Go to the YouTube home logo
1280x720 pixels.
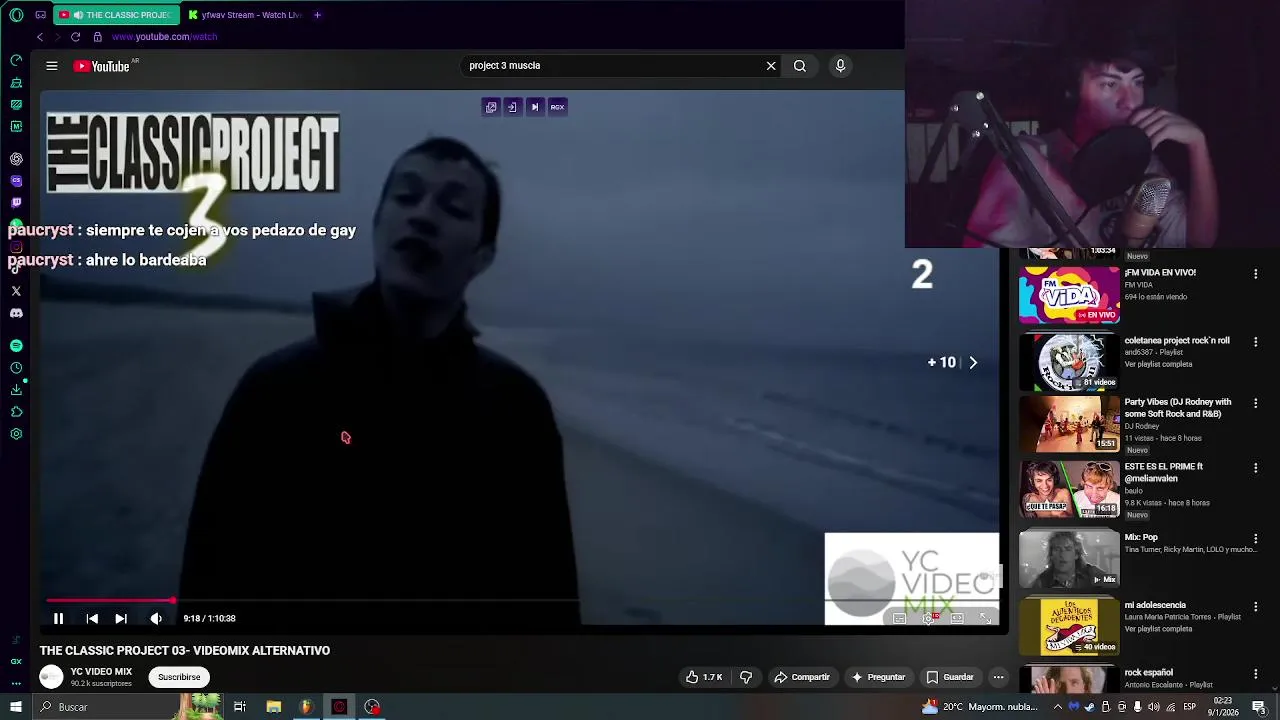102,66
